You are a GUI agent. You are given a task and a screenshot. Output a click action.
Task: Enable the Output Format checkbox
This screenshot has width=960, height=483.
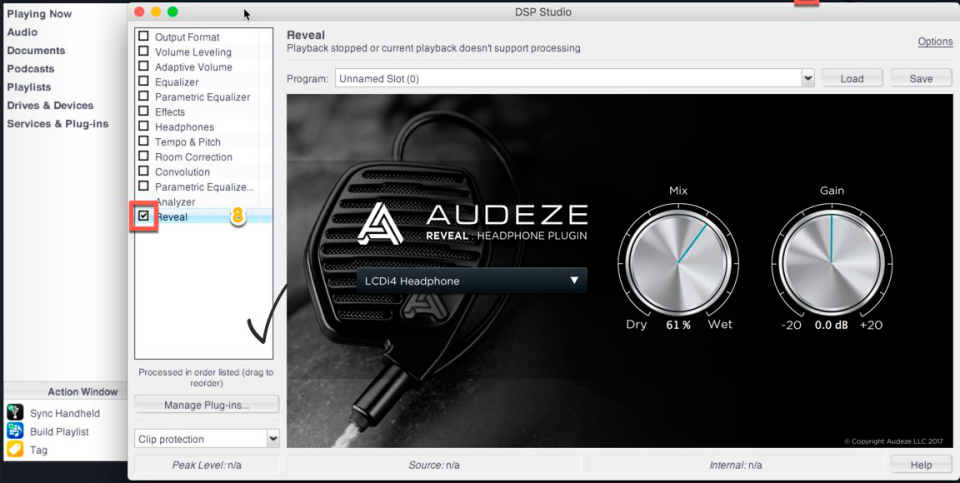143,36
